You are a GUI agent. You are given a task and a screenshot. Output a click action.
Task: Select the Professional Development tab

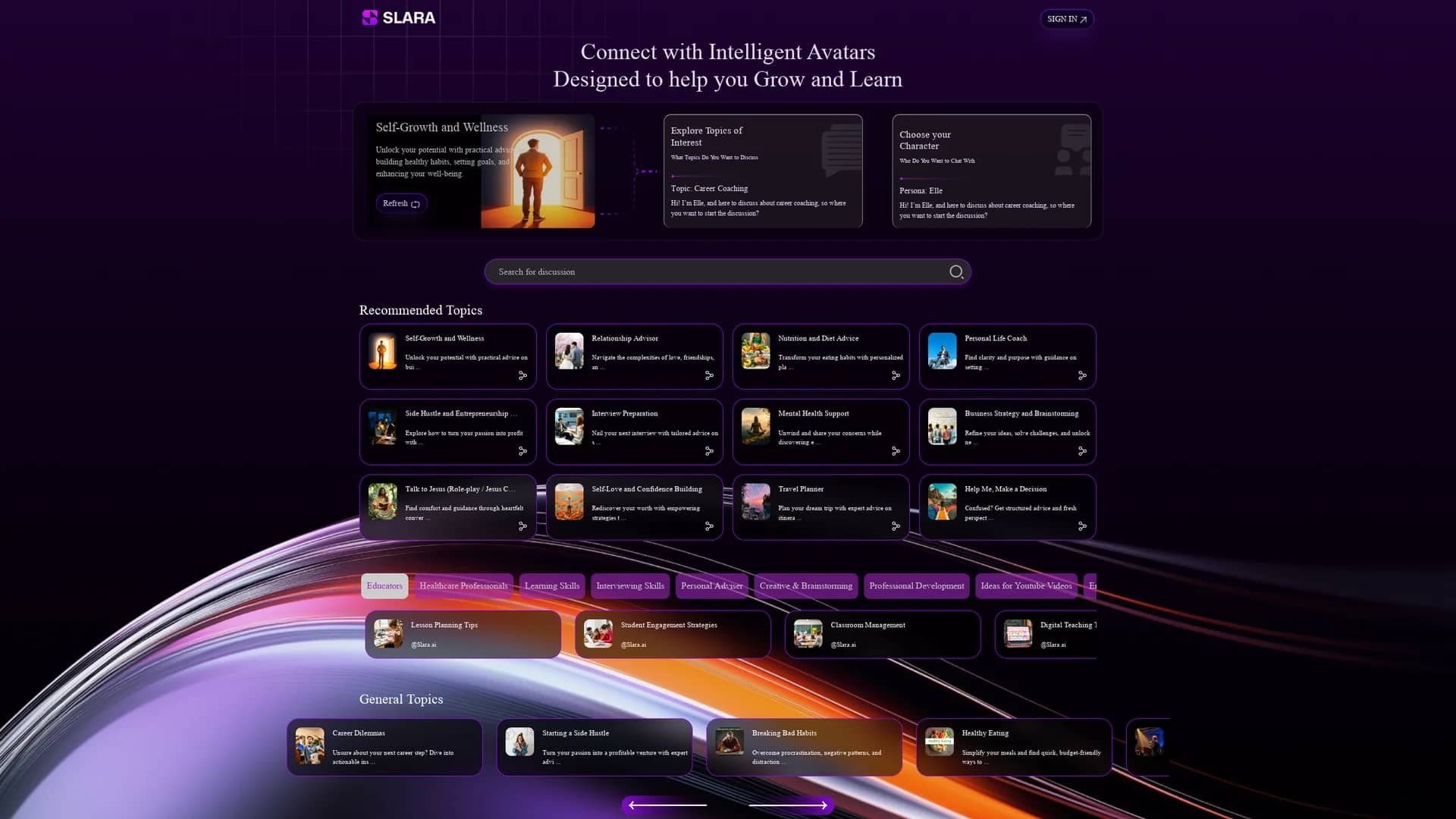click(917, 586)
